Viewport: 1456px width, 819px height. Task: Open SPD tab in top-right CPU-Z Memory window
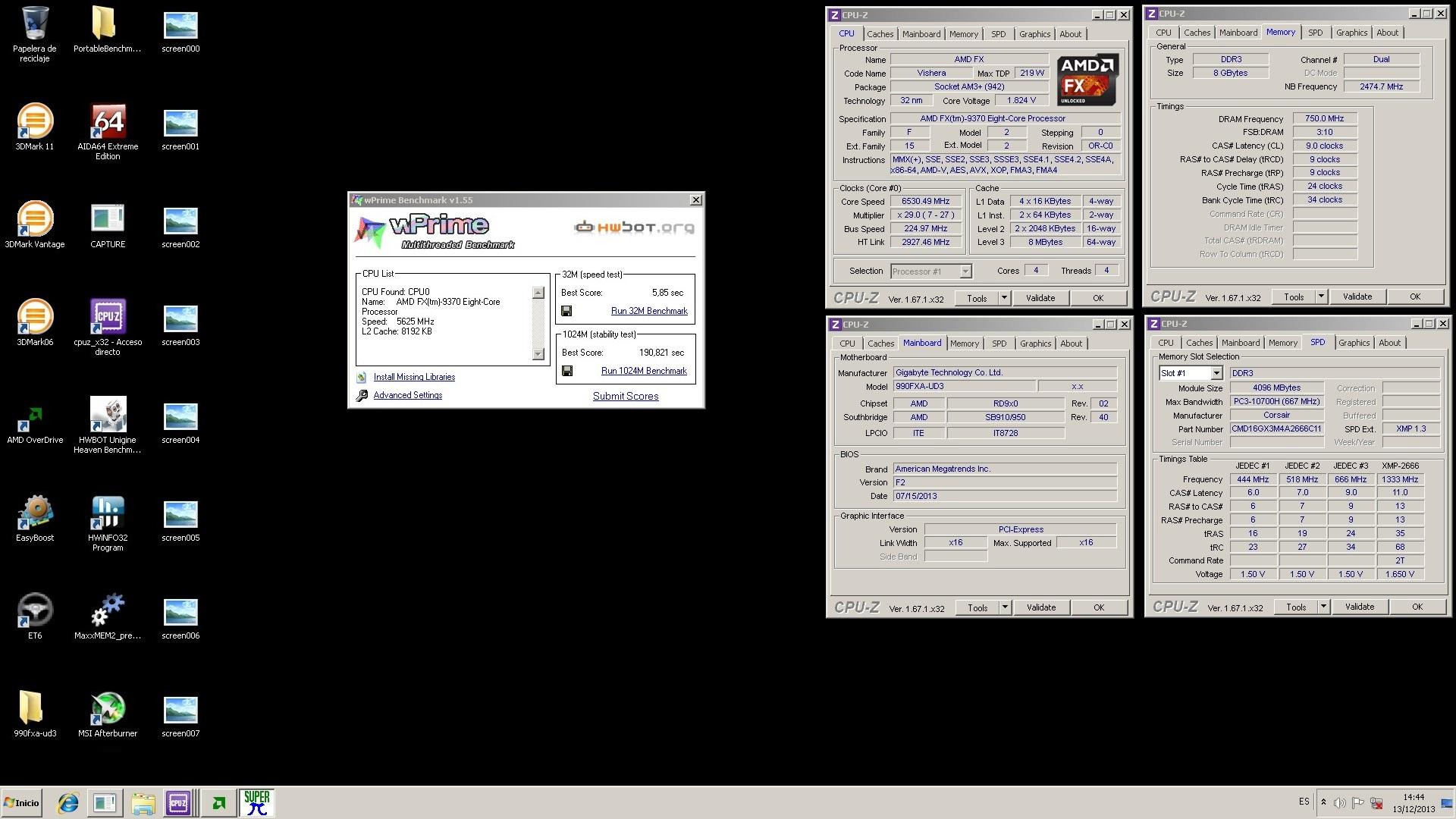(1315, 33)
